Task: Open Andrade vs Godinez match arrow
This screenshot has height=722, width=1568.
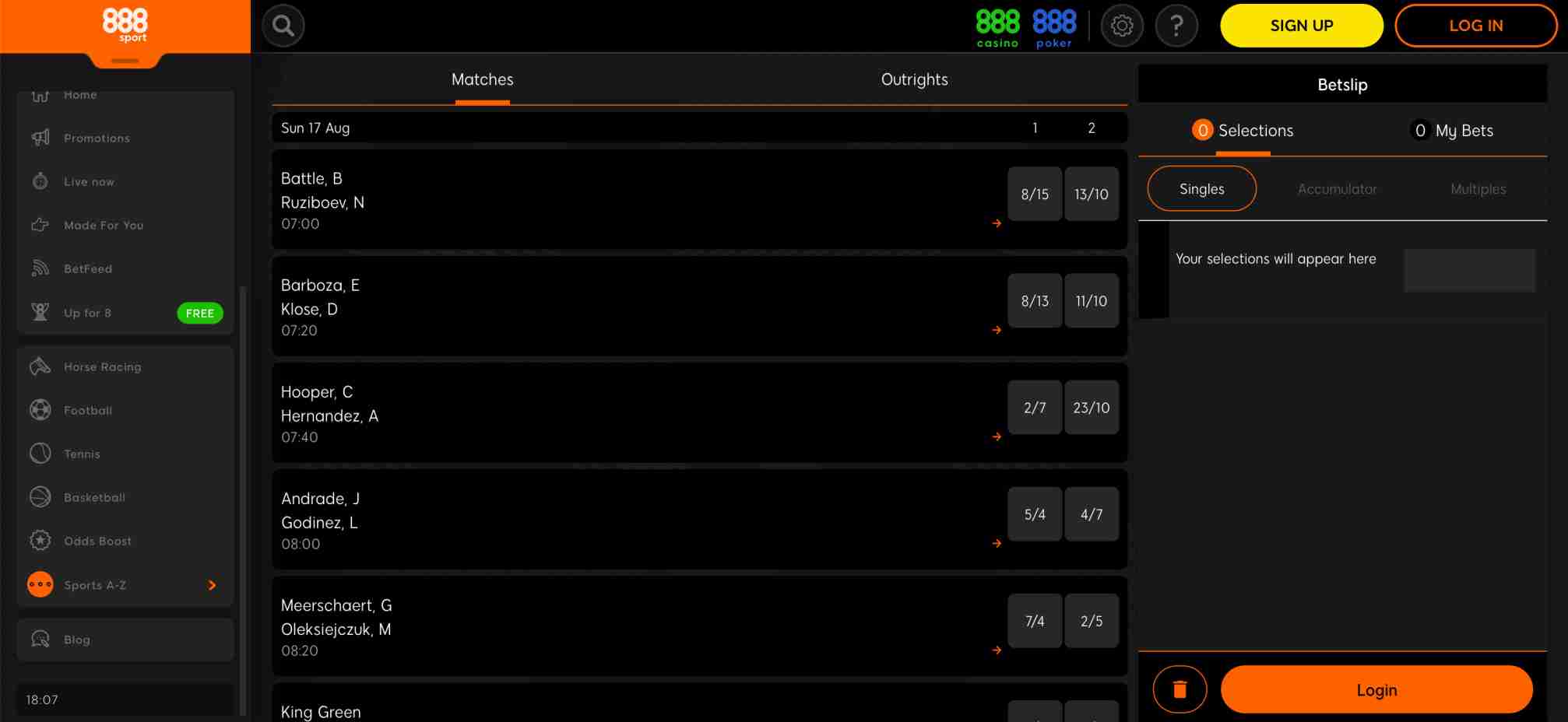Action: [997, 543]
